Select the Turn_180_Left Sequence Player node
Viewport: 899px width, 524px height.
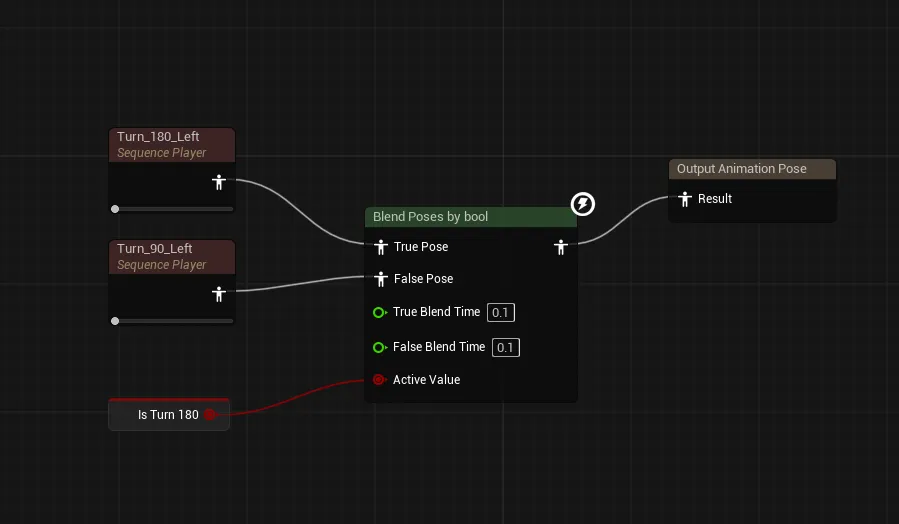(x=171, y=144)
